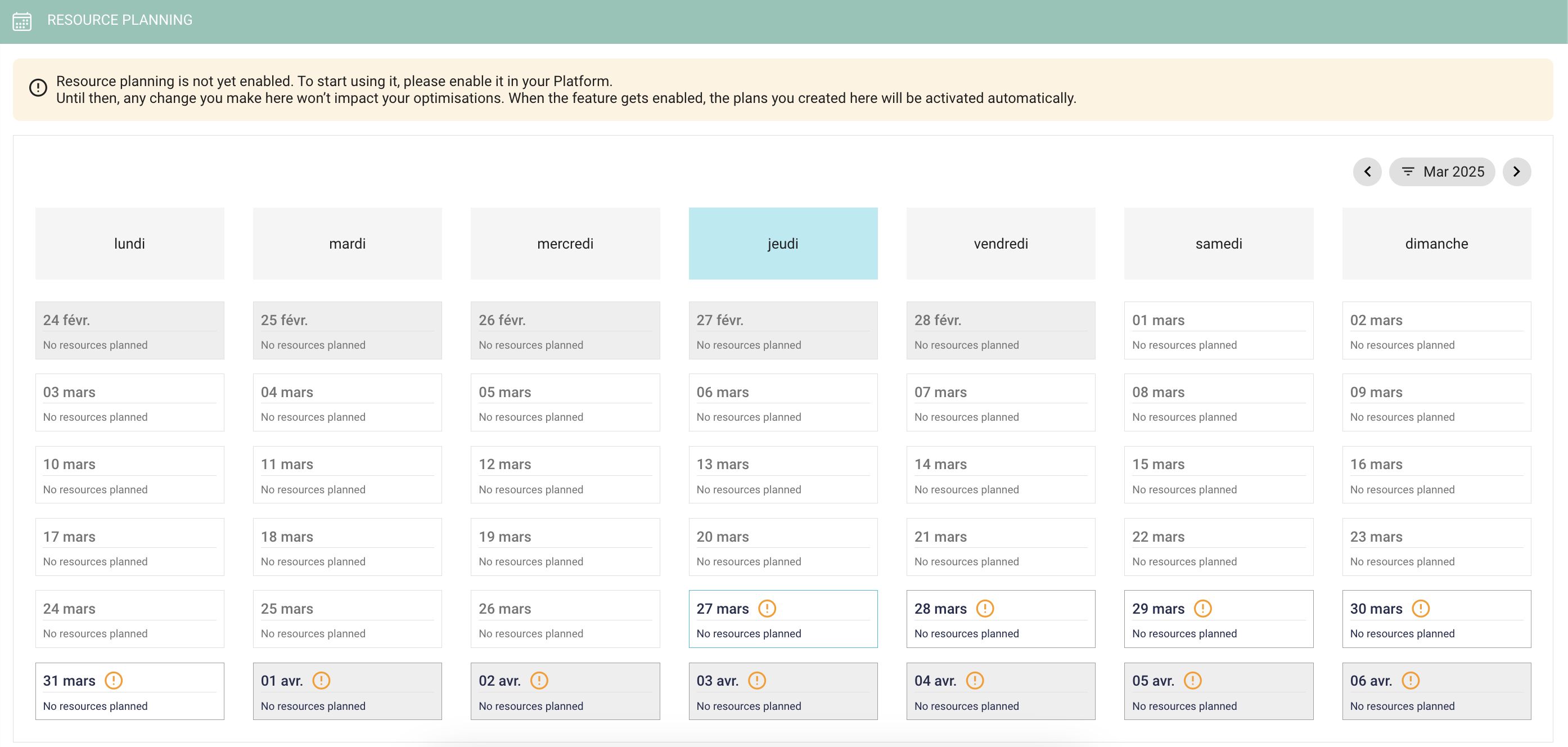Open the 26 mars day card
This screenshot has height=747, width=1568.
click(565, 619)
